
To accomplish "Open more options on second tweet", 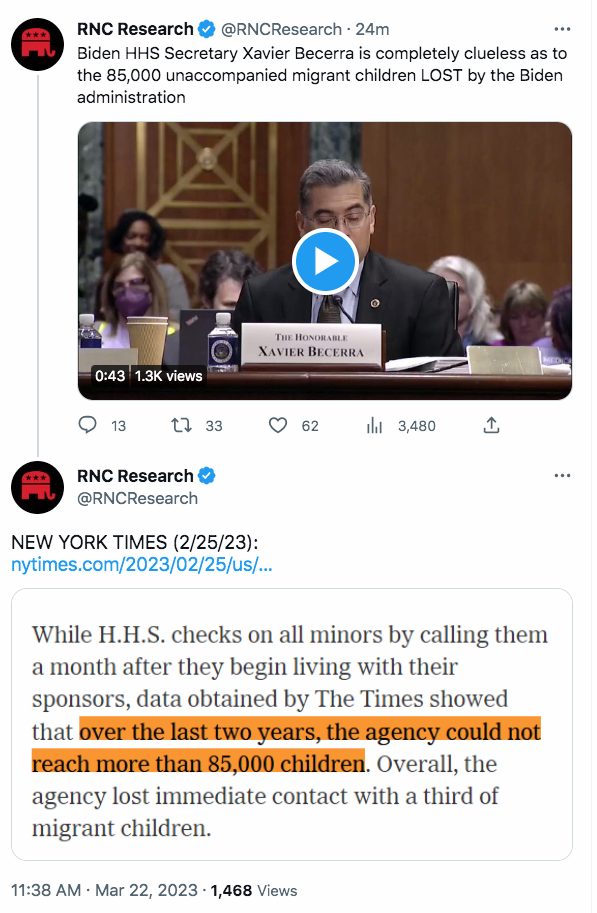I will 562,476.
